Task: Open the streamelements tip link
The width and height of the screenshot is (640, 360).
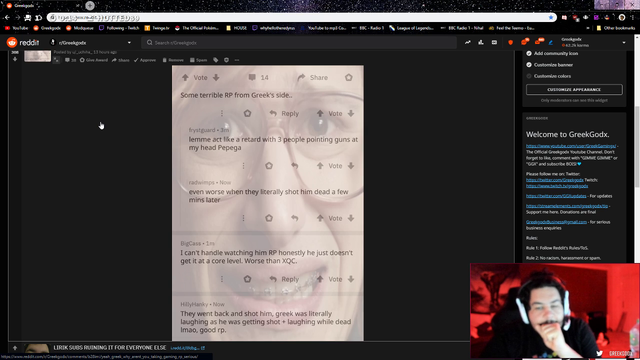Action: [567, 206]
